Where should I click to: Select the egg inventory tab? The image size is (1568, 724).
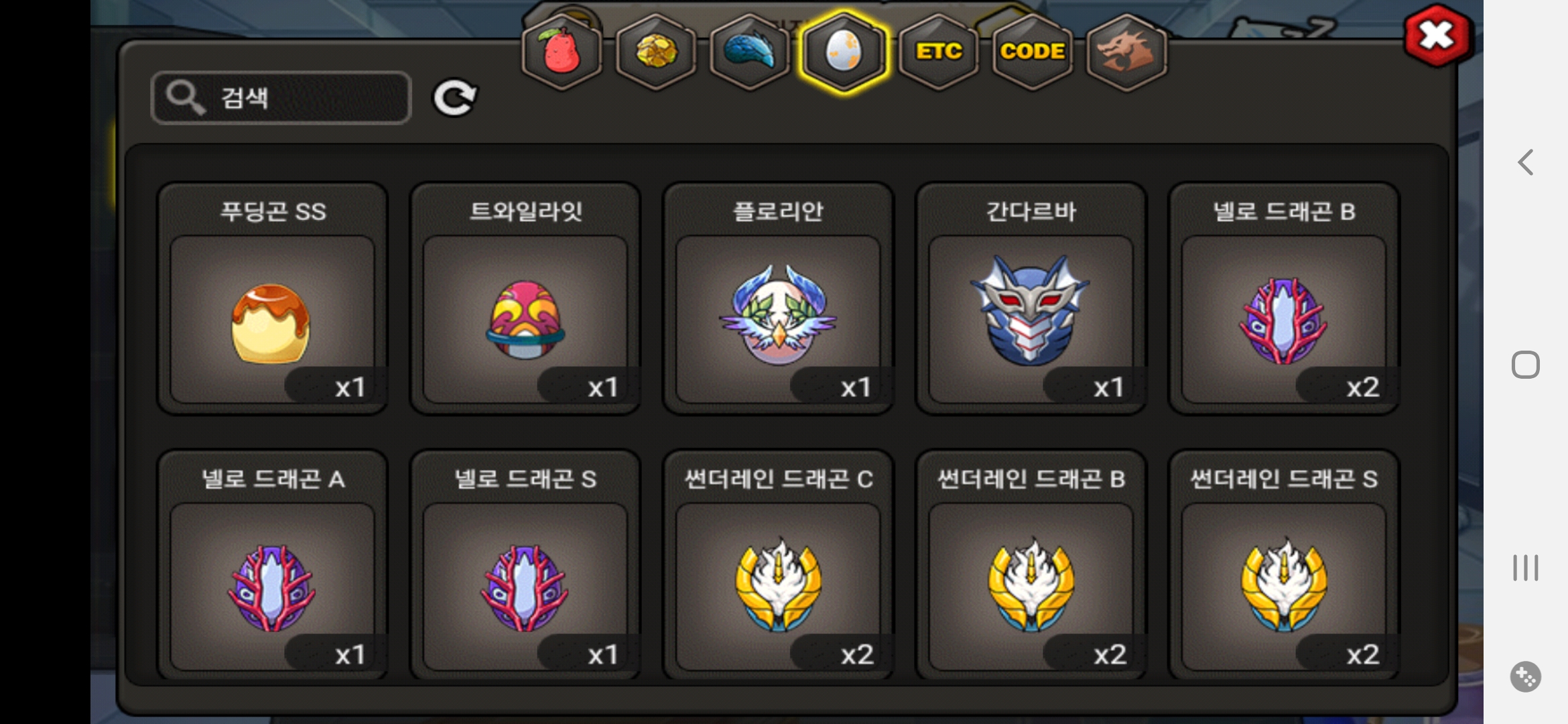coord(844,52)
